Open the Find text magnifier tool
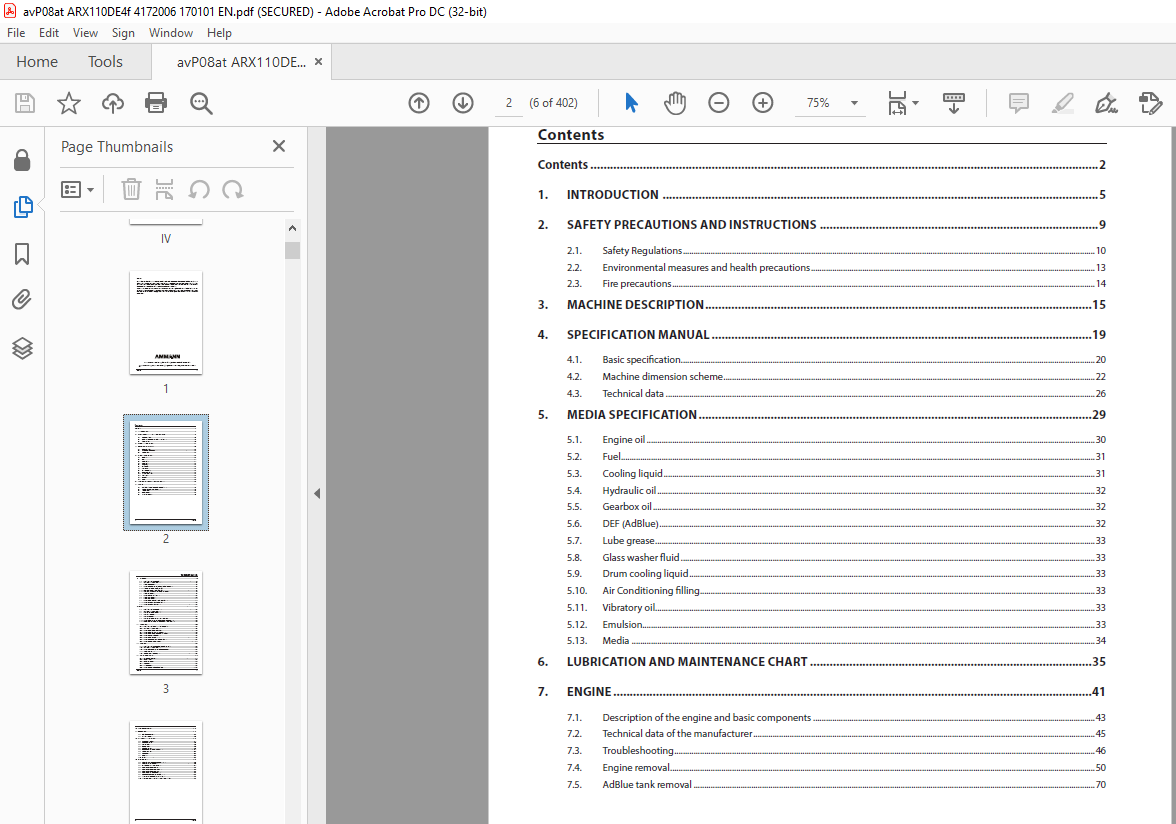Image resolution: width=1176 pixels, height=824 pixels. pos(201,103)
